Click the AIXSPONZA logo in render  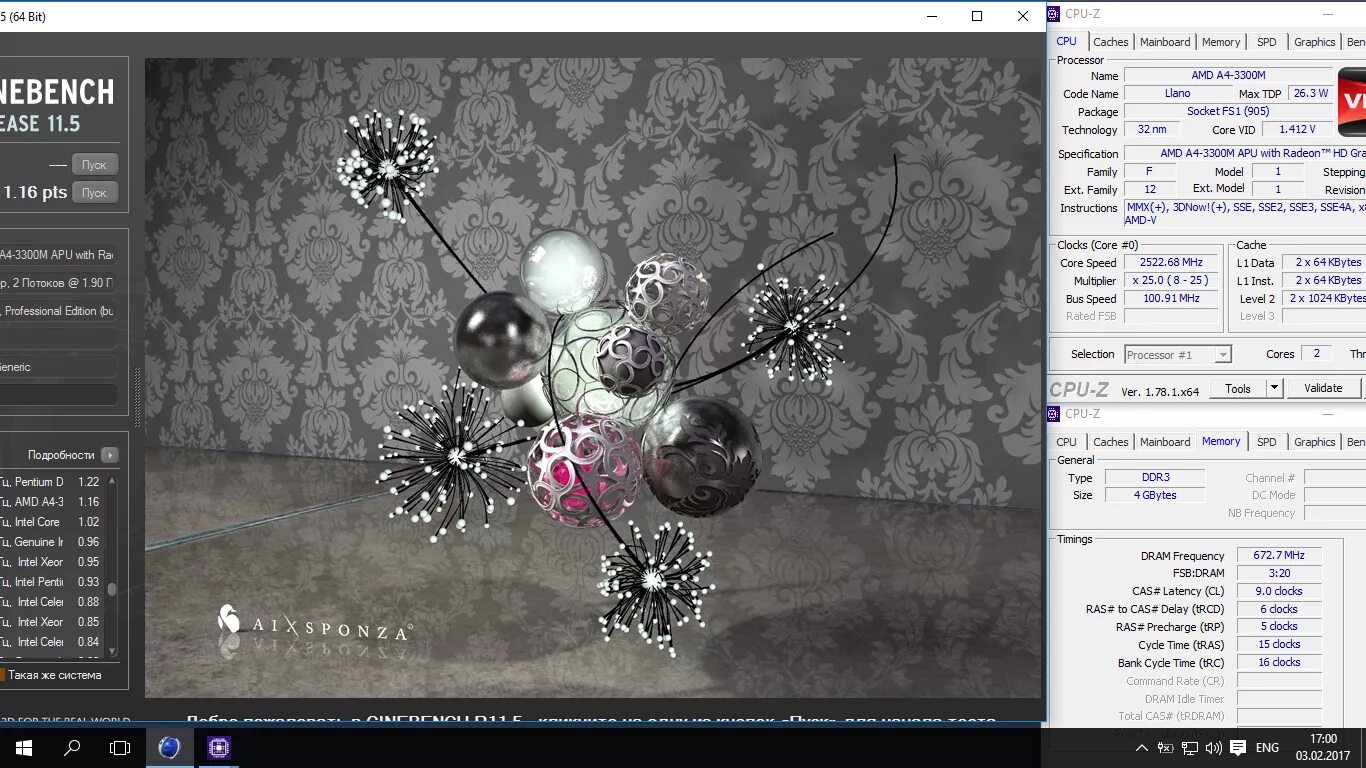point(314,625)
